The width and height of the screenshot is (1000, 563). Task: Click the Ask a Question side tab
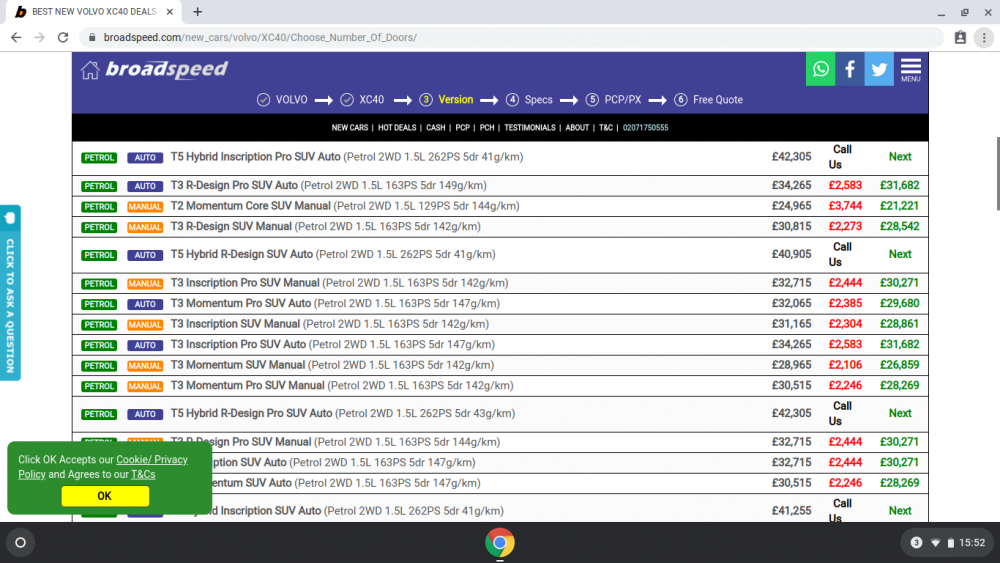click(10, 293)
